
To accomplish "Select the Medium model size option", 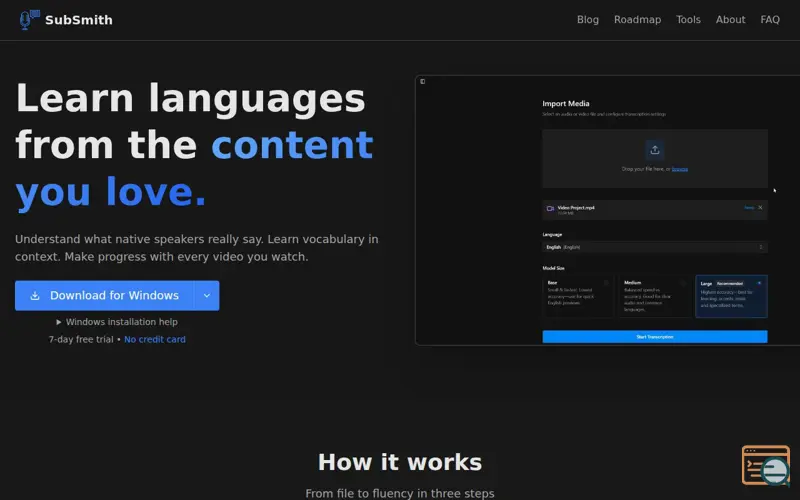I will 655,296.
